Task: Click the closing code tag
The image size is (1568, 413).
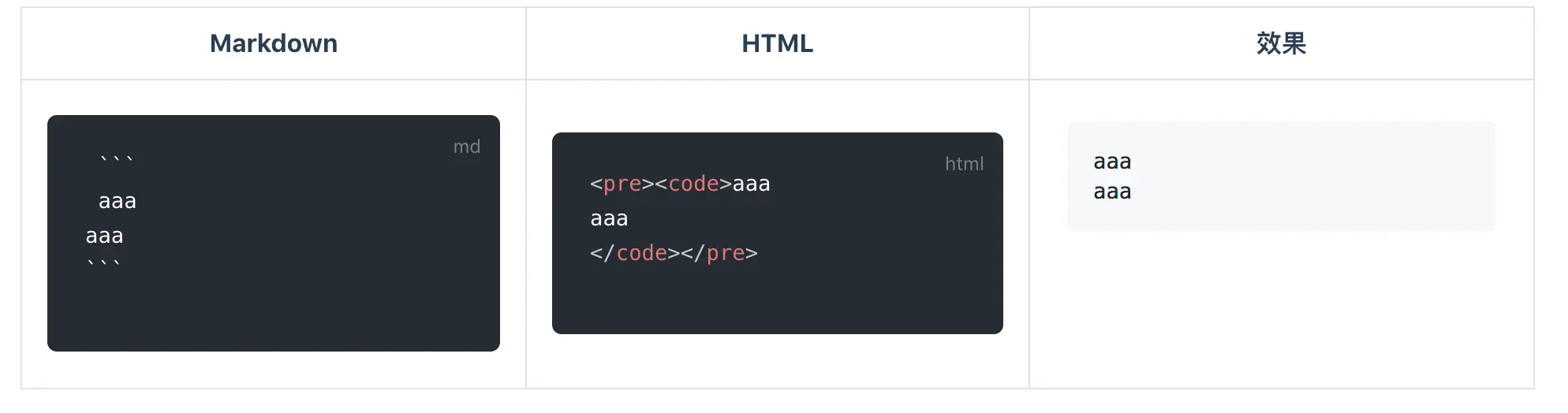Action: 635,253
